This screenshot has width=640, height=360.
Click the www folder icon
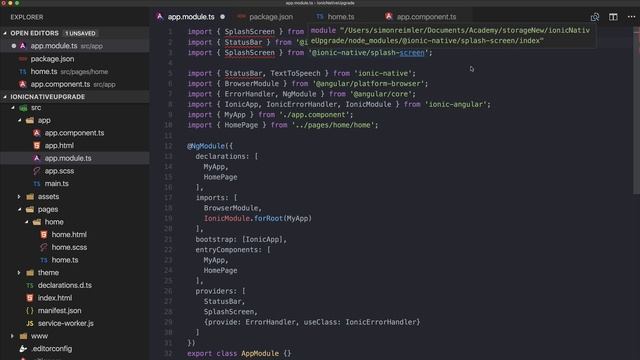pyautogui.click(x=24, y=336)
